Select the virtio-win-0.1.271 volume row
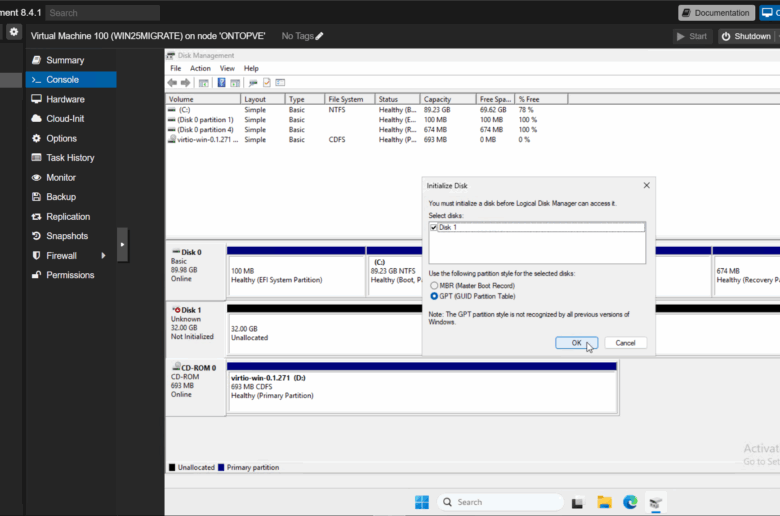The image size is (780, 516). (367, 140)
